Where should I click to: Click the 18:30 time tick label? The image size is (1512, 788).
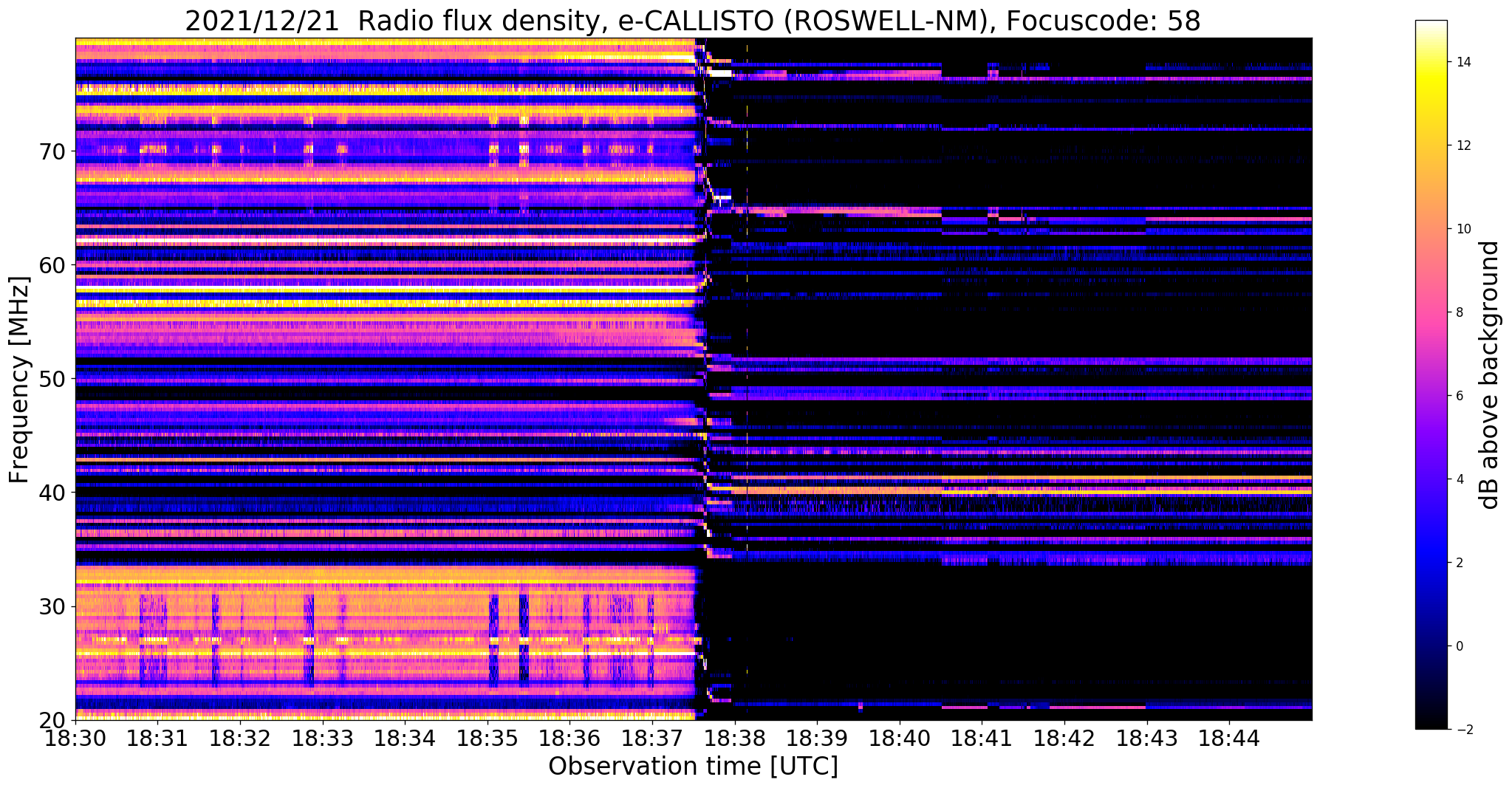(x=75, y=739)
